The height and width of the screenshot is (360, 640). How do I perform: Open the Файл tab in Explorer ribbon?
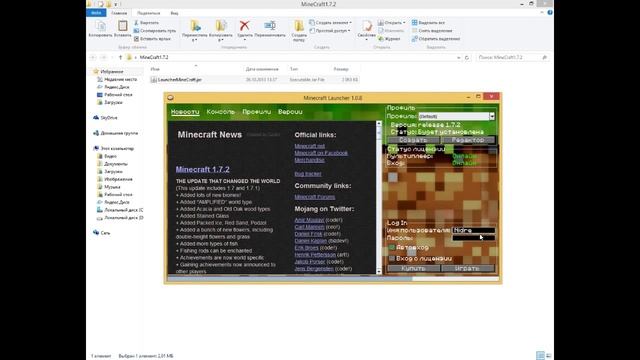coord(96,13)
